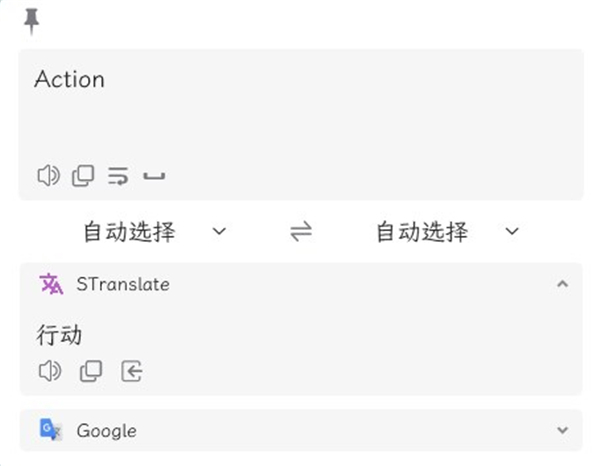Collapse the STranslate result panel
Screen dimensions: 600x466
tap(562, 284)
